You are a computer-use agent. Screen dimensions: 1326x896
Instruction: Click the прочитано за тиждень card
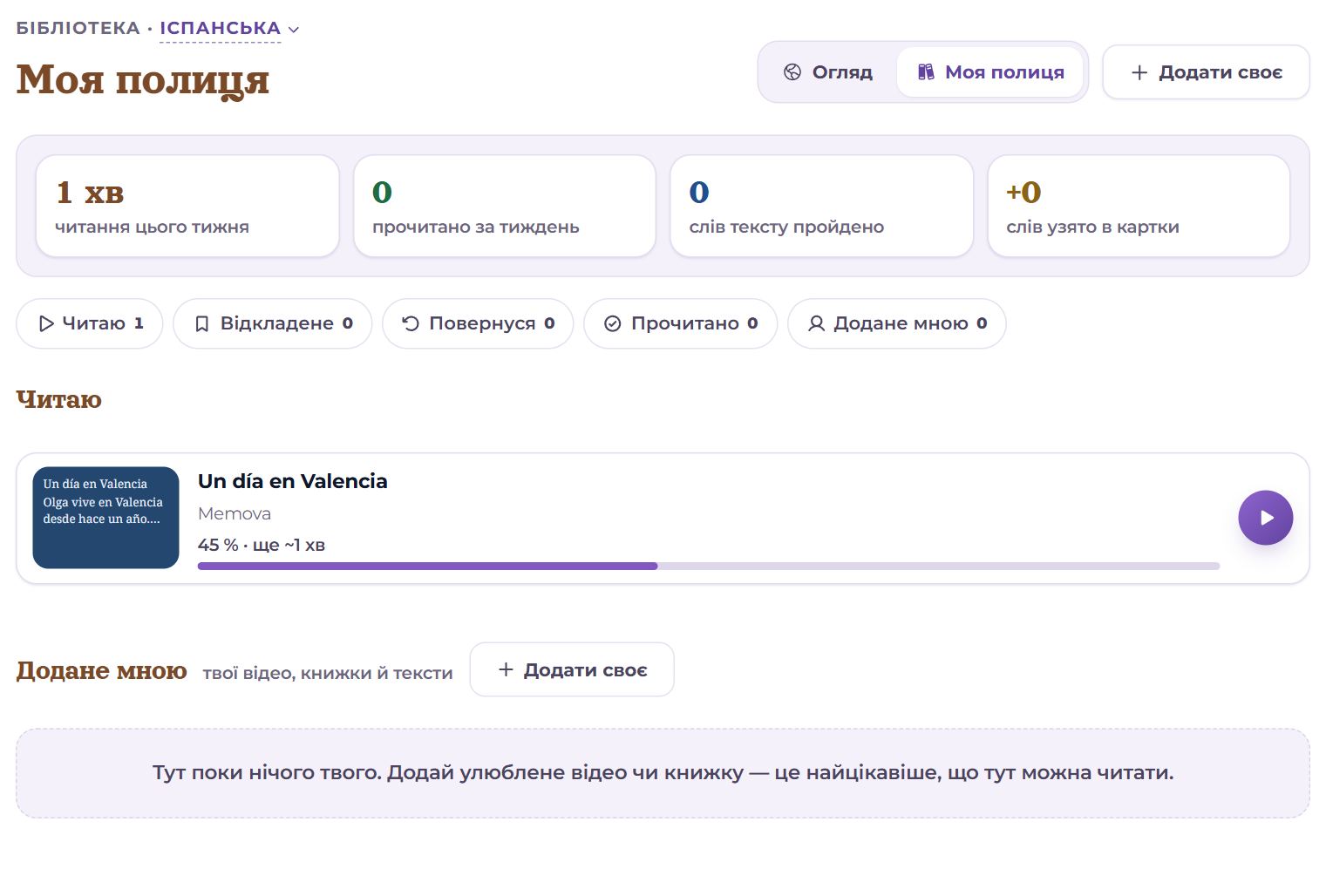click(505, 207)
